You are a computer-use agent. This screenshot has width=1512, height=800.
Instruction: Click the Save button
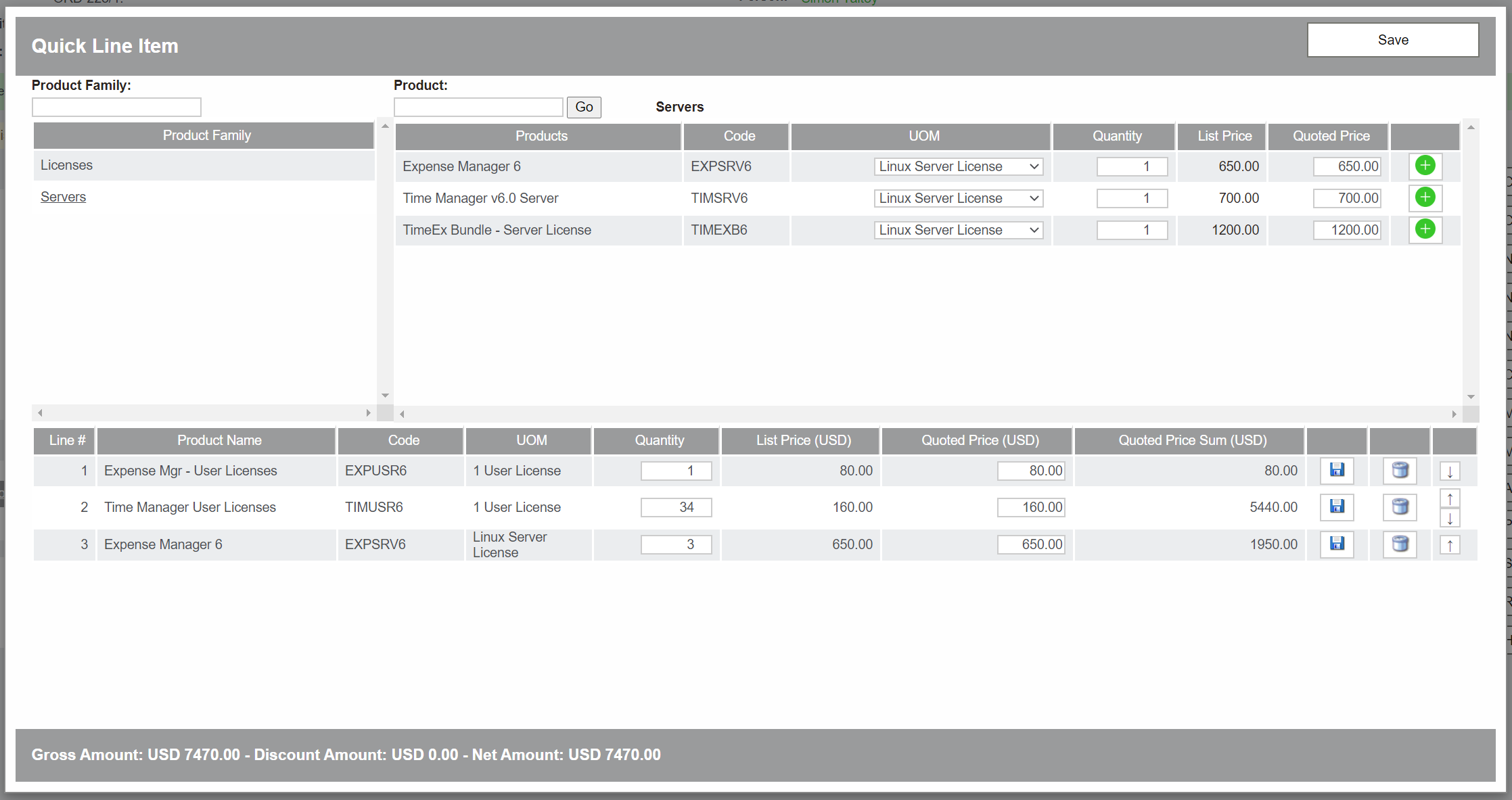1392,40
